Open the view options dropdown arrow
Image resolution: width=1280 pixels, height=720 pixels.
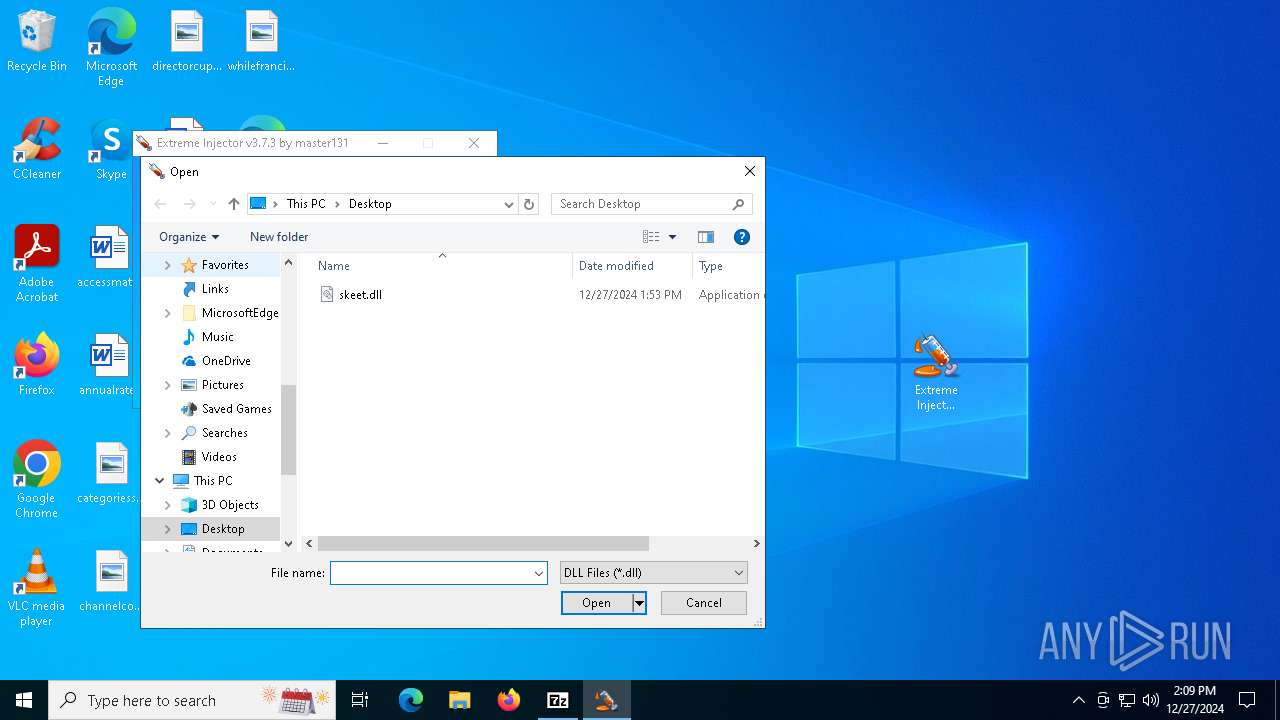click(672, 237)
